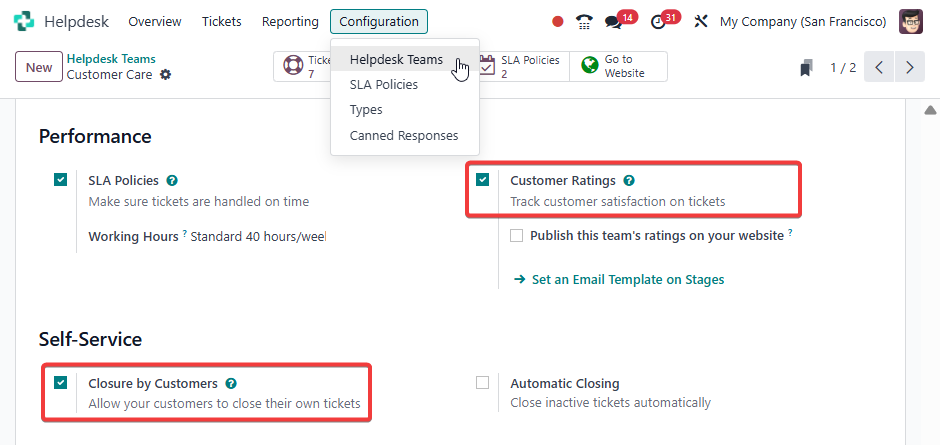Open My Company (San Francisco) company switcher
The image size is (940, 445).
tap(802, 21)
